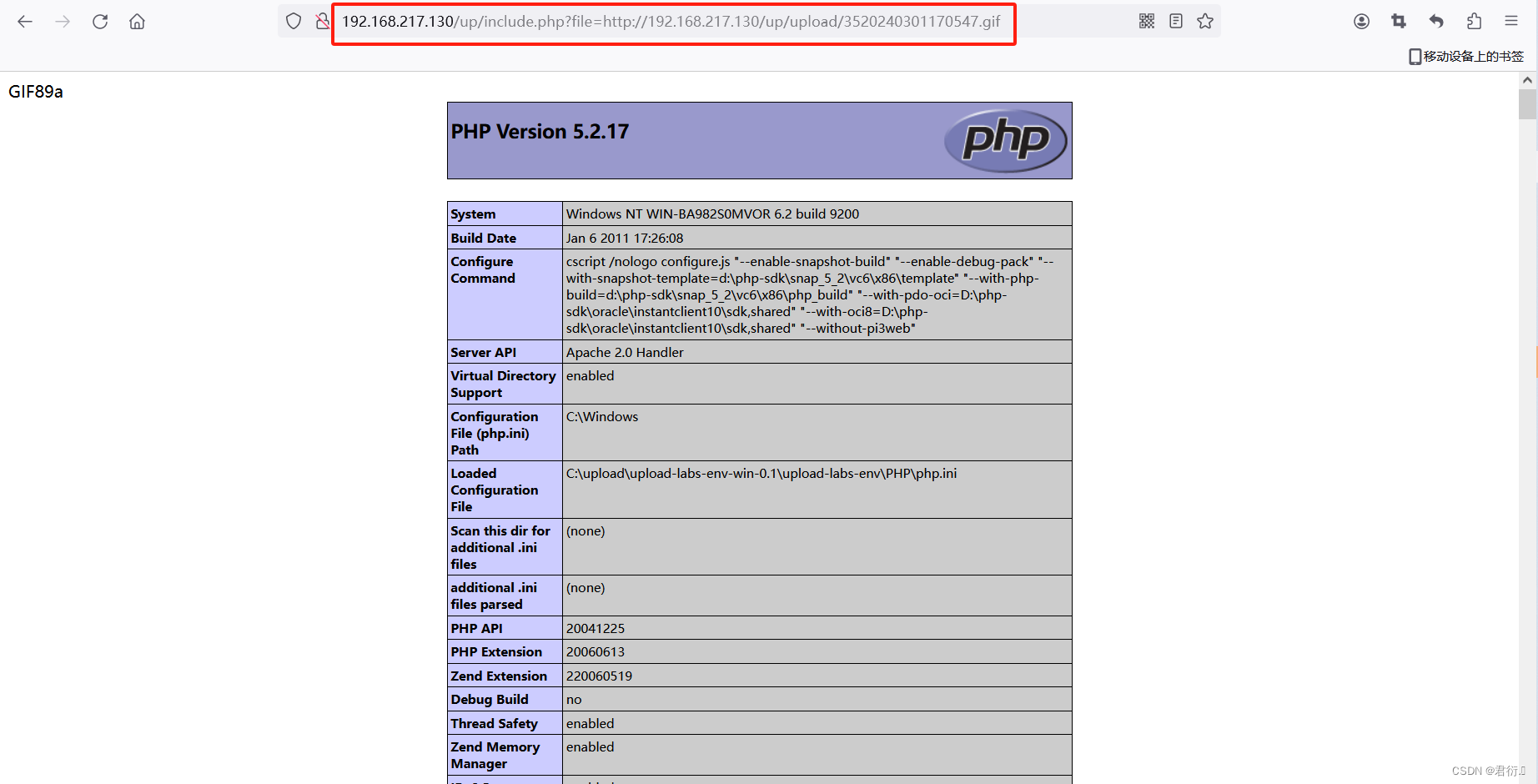Toggle reader view icon
Screen dimensions: 1538x784
(x=1176, y=21)
